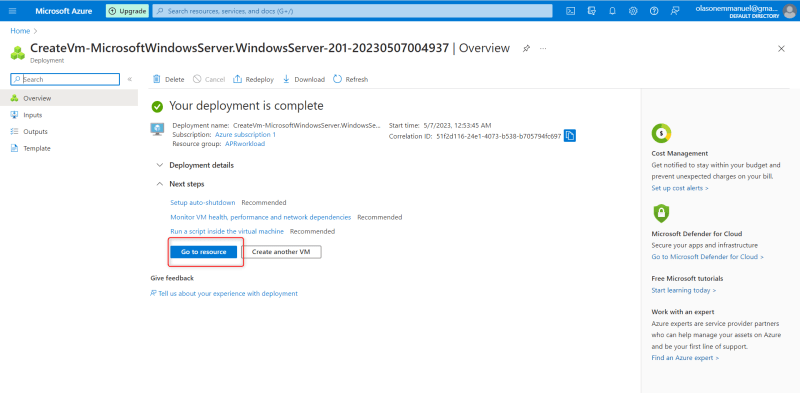Collapse the Next steps section
The height and width of the screenshot is (393, 800).
[180, 184]
